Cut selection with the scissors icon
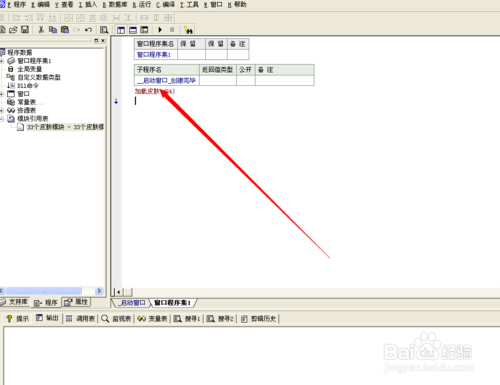The image size is (500, 385). click(x=41, y=30)
